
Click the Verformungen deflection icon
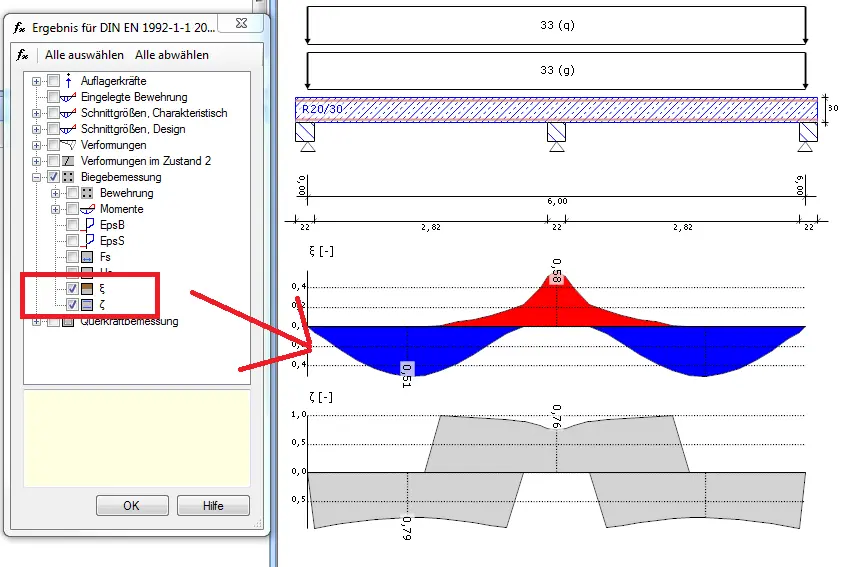pos(68,145)
